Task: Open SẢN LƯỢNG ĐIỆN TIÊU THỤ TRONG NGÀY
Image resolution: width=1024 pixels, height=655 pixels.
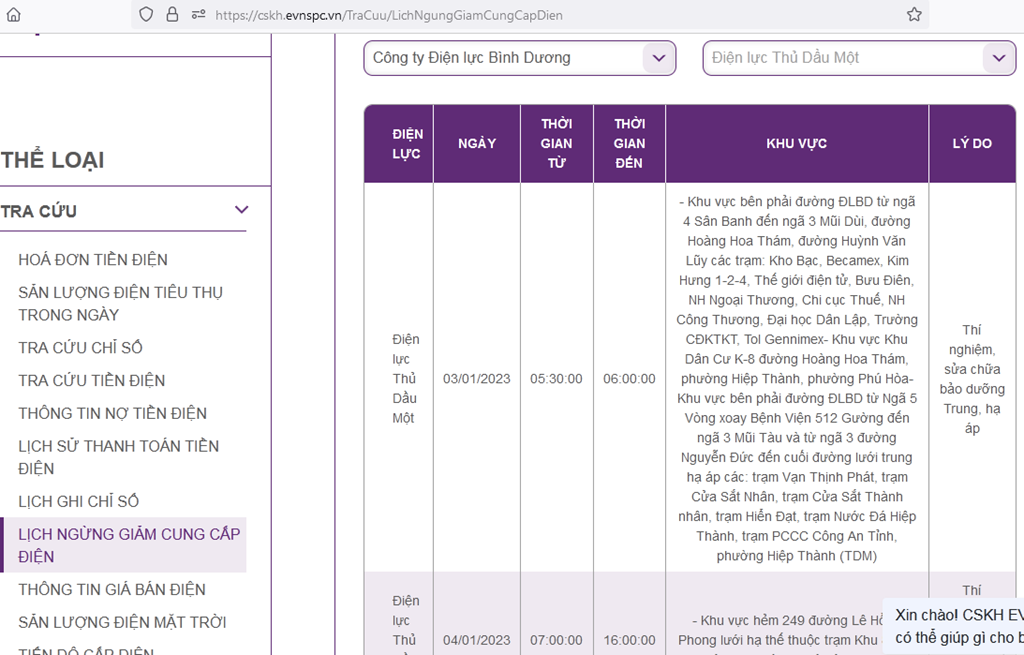Action: coord(121,304)
